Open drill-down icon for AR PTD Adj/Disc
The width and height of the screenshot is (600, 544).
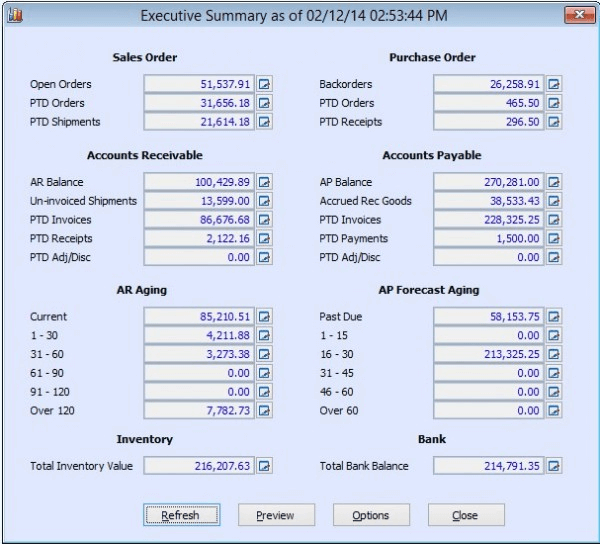click(264, 257)
